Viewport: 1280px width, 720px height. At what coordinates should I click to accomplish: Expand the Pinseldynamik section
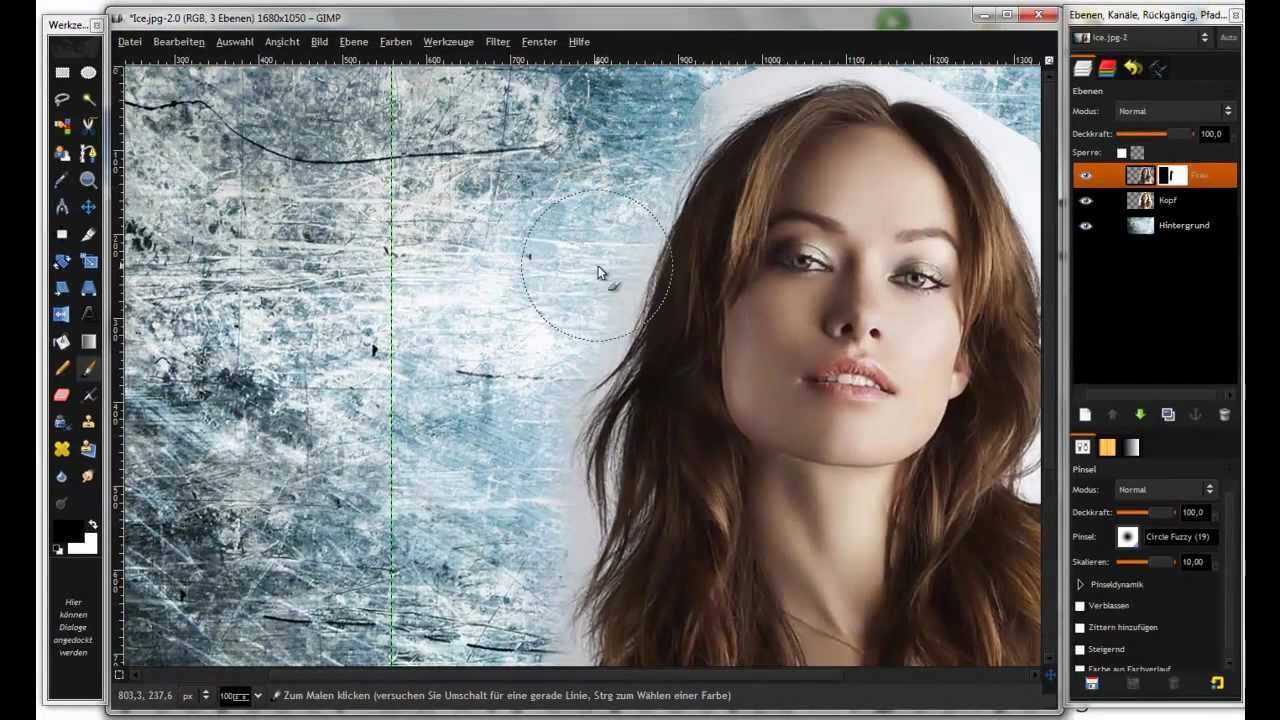(x=1080, y=584)
